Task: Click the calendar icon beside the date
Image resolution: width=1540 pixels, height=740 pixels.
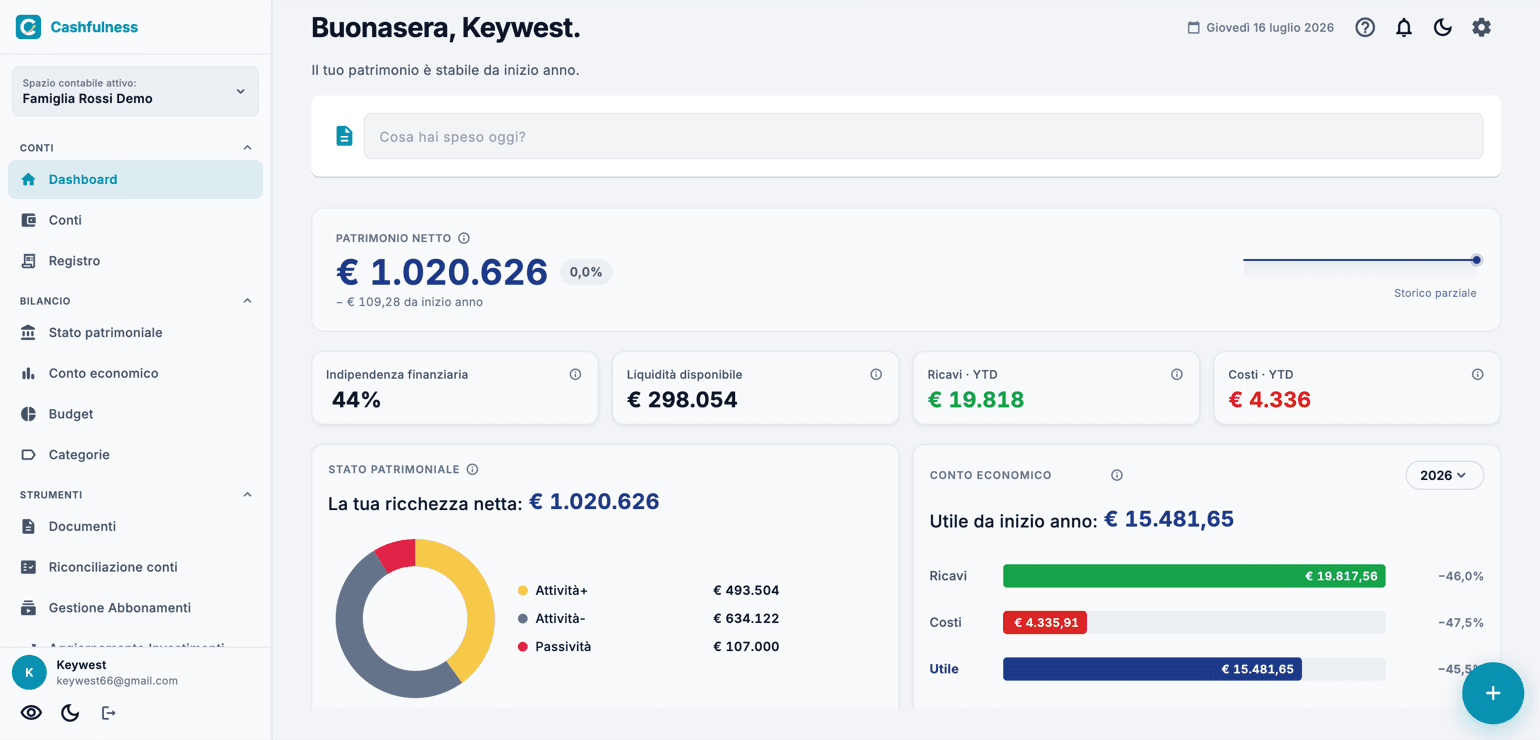Action: (x=1193, y=28)
